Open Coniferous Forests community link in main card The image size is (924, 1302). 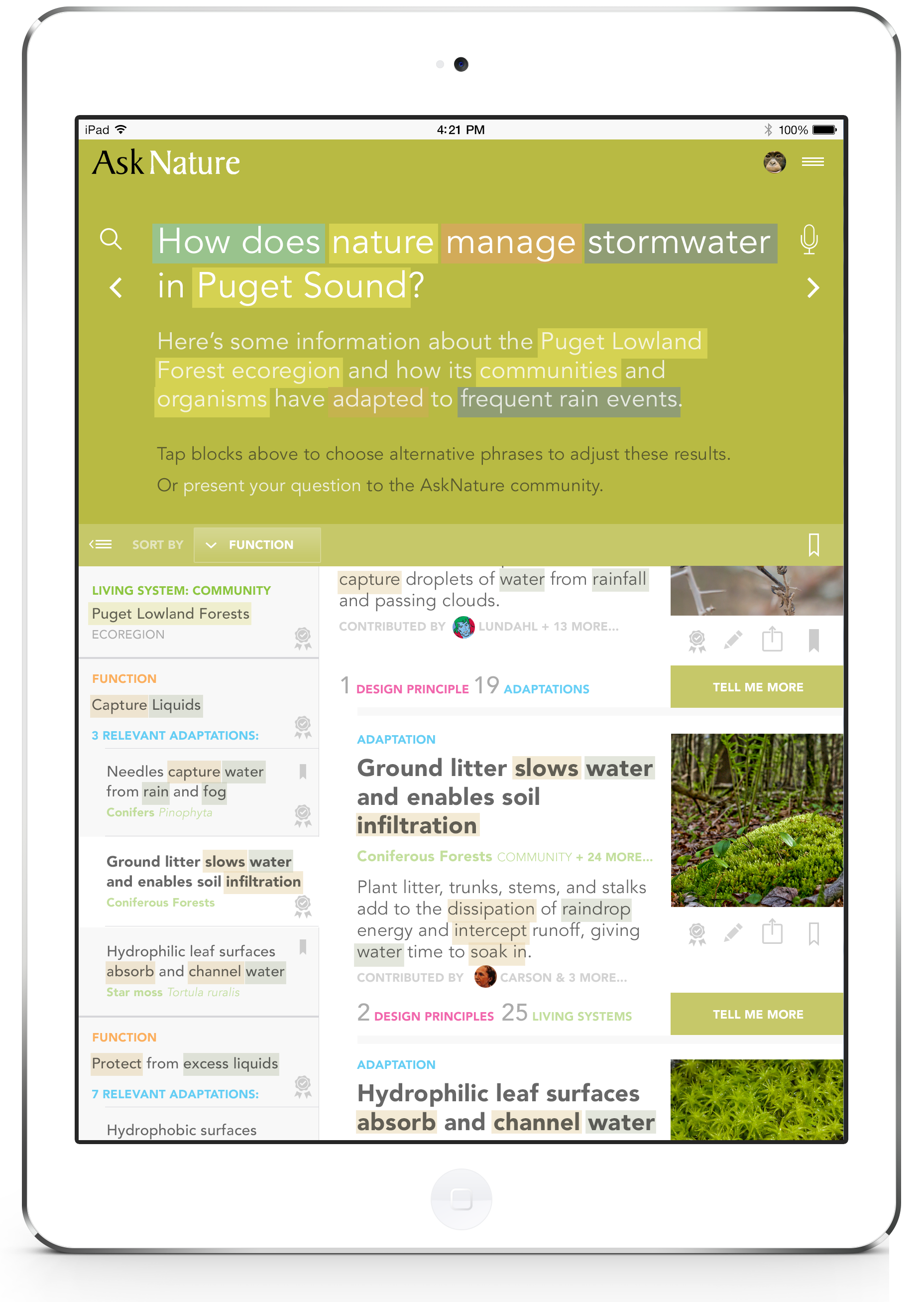pos(425,856)
